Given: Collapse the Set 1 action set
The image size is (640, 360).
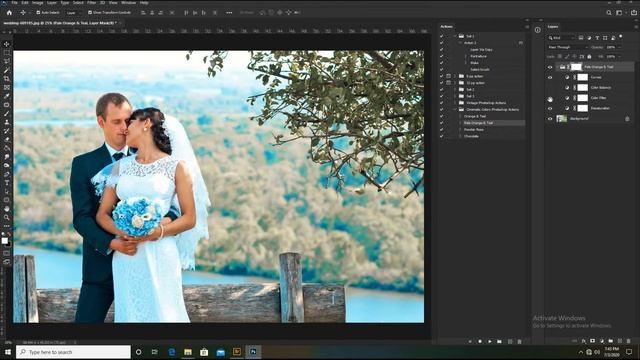Looking at the screenshot, I should [x=455, y=36].
